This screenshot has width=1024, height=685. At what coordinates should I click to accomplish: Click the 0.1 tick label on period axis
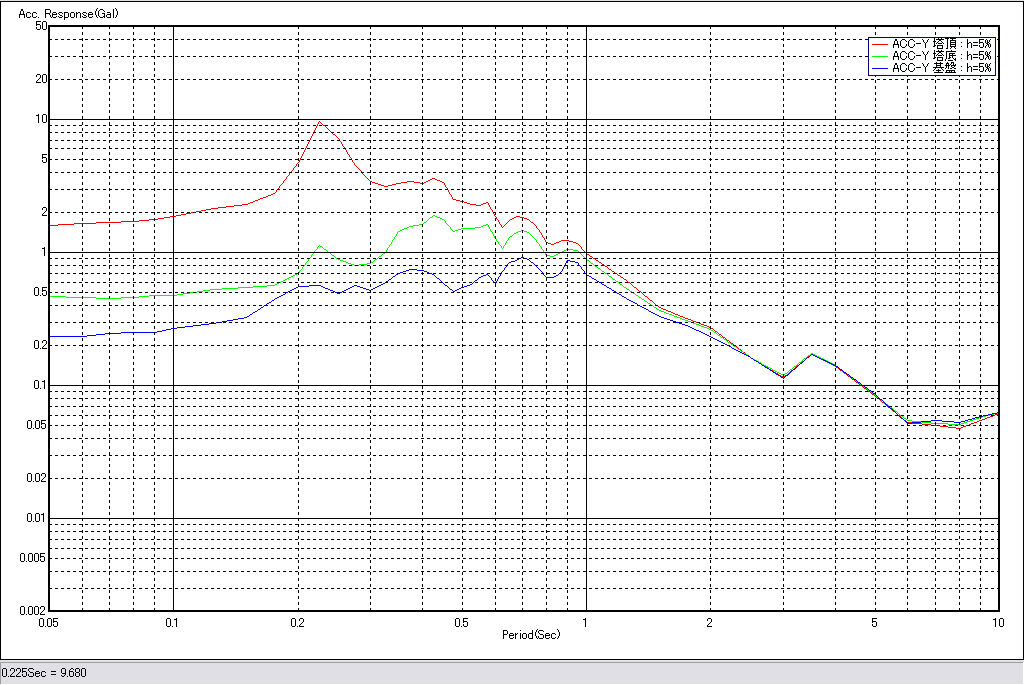coord(174,622)
